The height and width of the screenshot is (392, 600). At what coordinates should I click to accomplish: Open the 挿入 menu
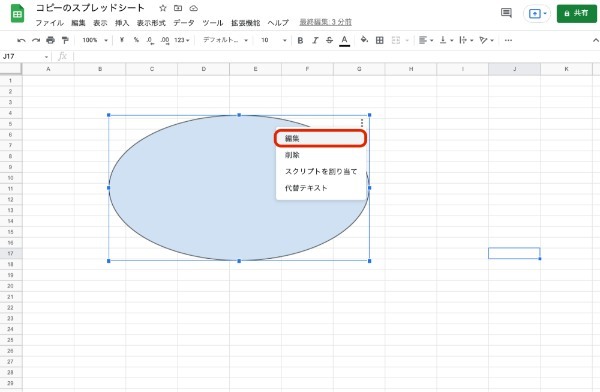[122, 23]
